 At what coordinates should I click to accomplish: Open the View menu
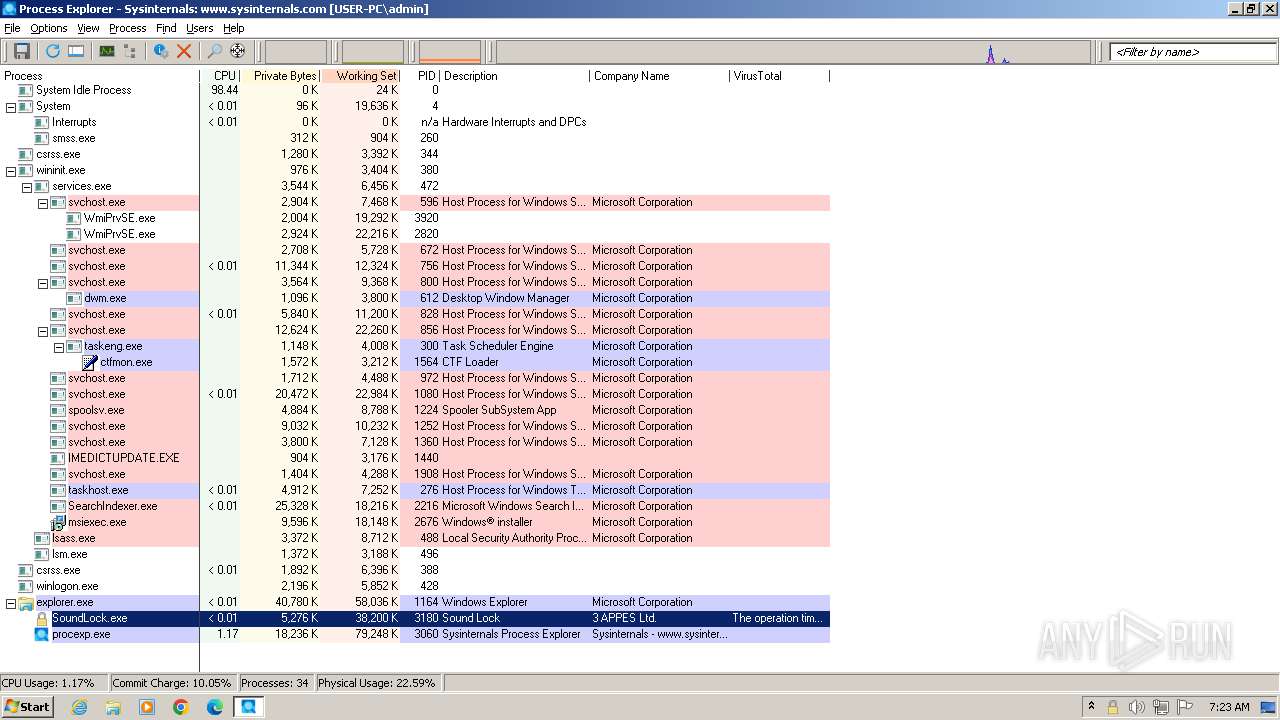coord(88,28)
